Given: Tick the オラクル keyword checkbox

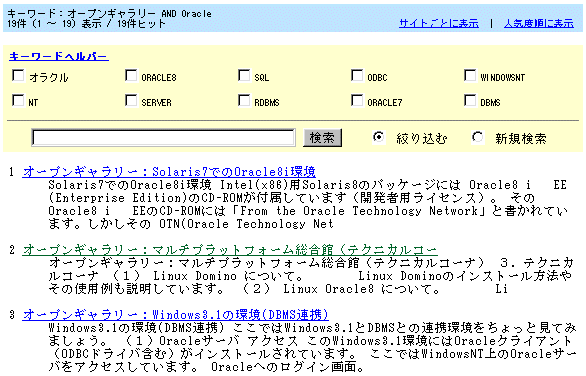Looking at the screenshot, I should [x=18, y=75].
